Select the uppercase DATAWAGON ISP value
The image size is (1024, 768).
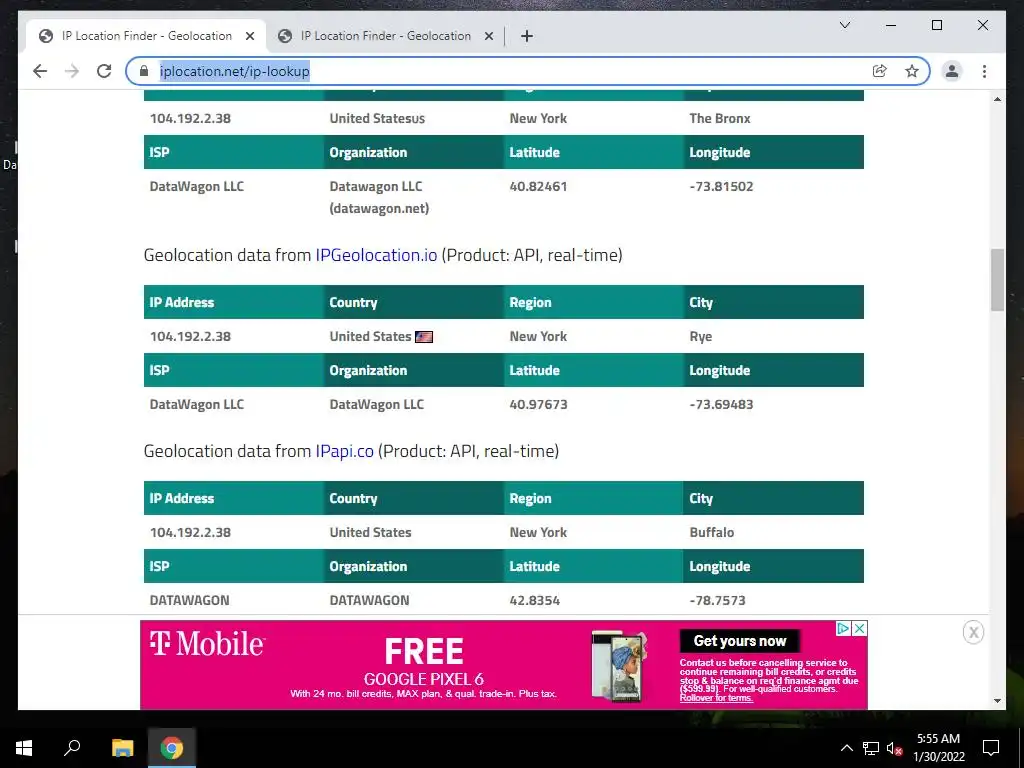189,600
